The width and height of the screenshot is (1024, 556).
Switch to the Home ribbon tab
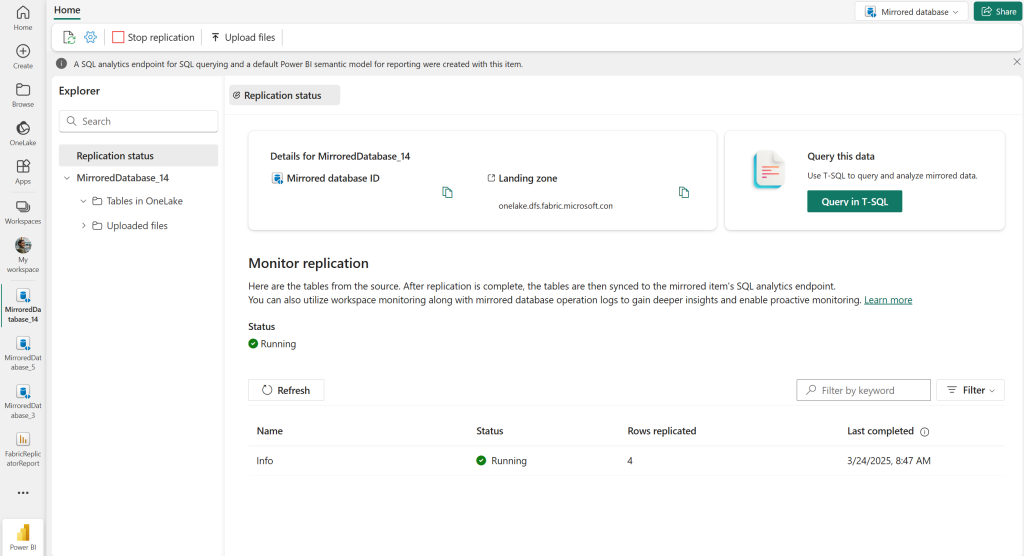[67, 10]
